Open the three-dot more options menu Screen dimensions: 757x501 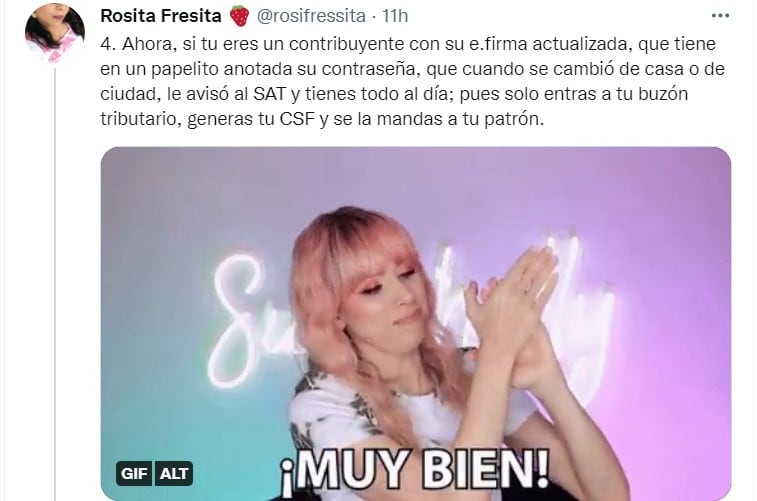point(720,16)
